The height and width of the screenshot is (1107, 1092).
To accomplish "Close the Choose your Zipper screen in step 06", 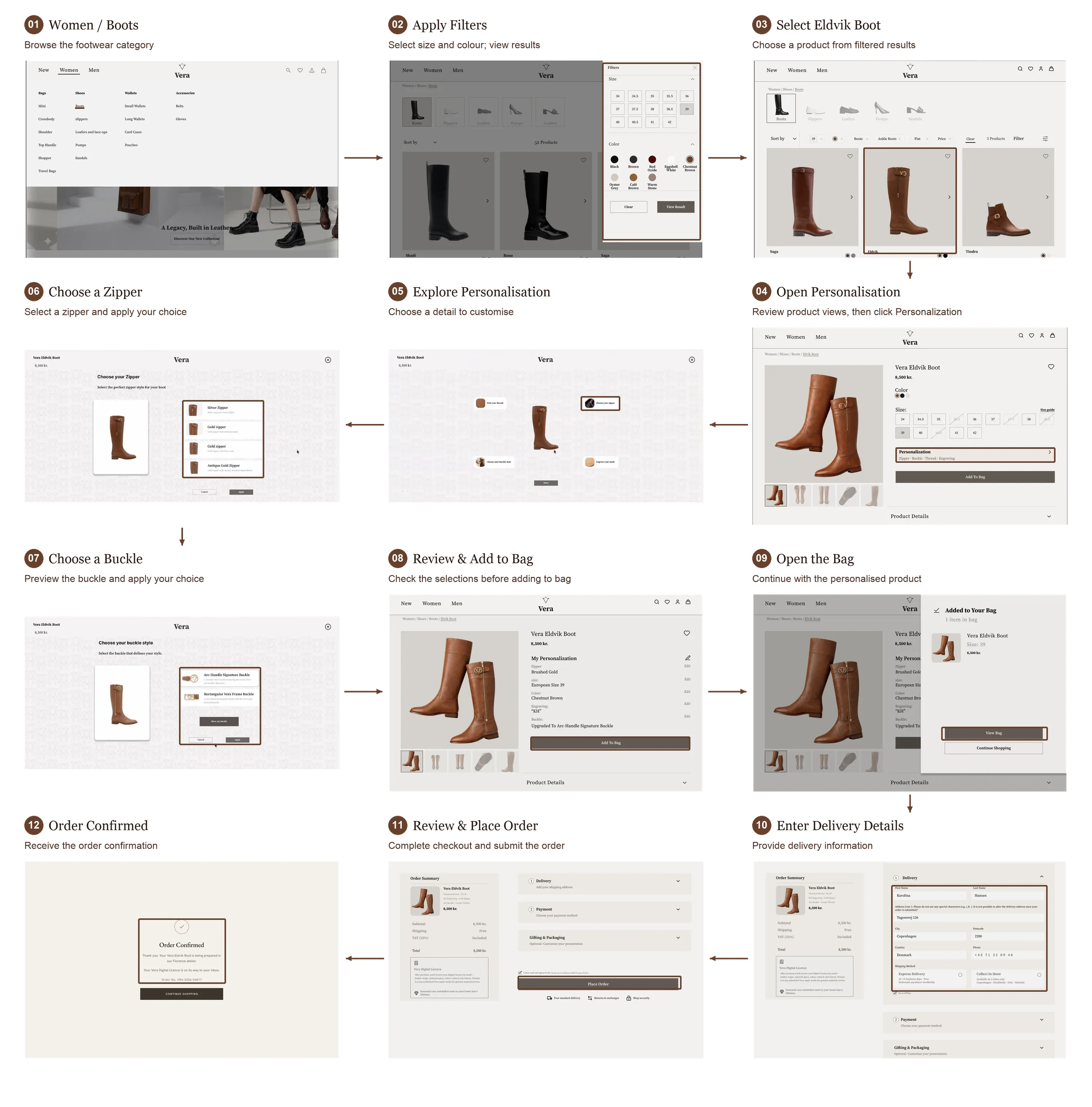I will pyautogui.click(x=328, y=360).
